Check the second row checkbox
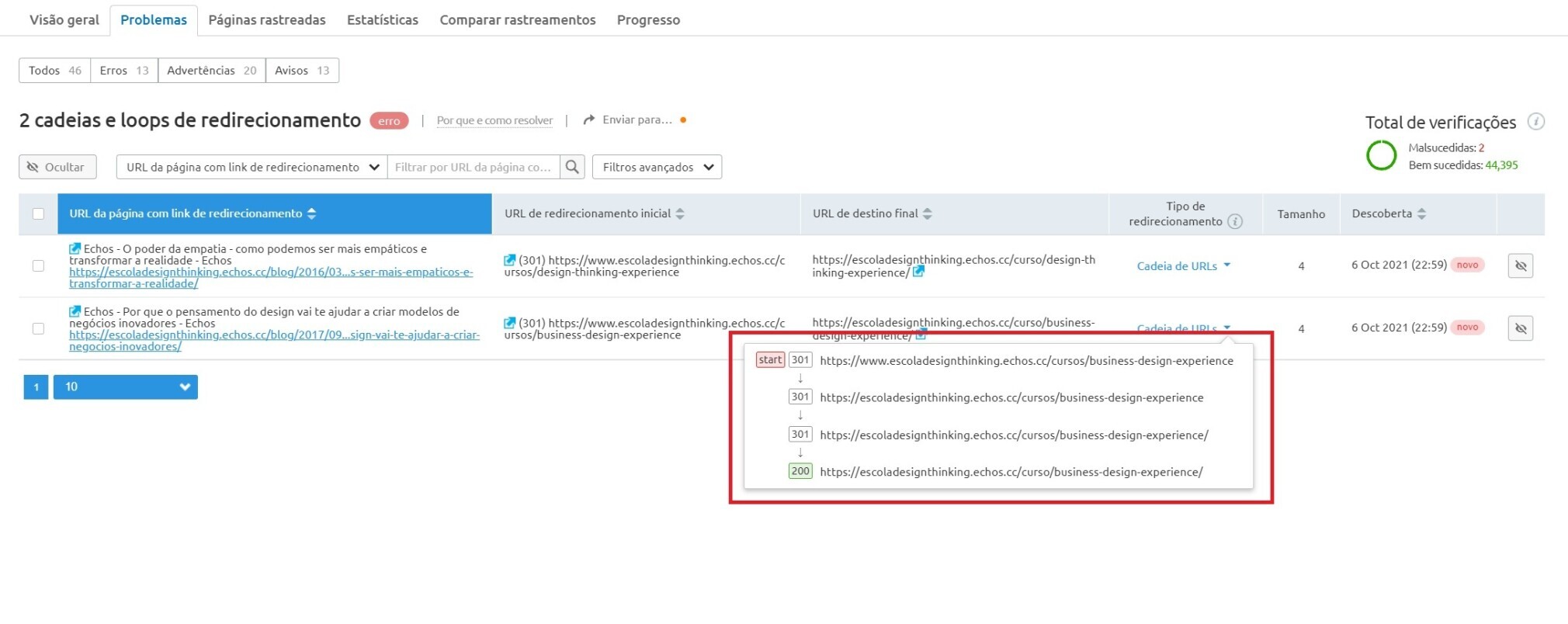1568x624 pixels. 38,328
